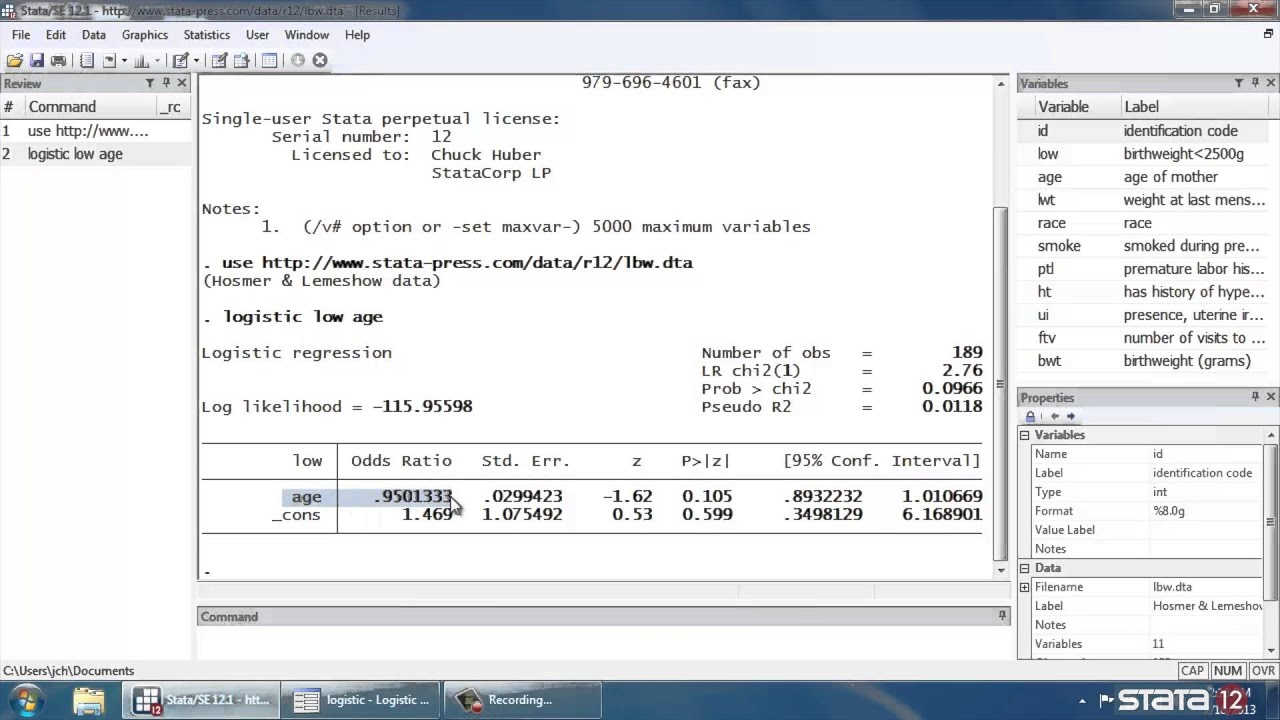Open the Statistics menu
1280x720 pixels.
pyautogui.click(x=207, y=35)
